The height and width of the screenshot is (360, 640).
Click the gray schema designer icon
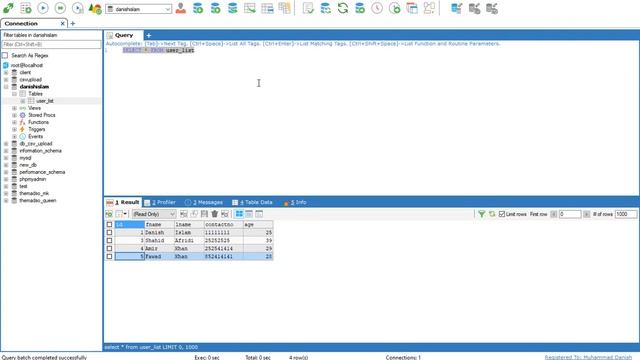tap(429, 8)
